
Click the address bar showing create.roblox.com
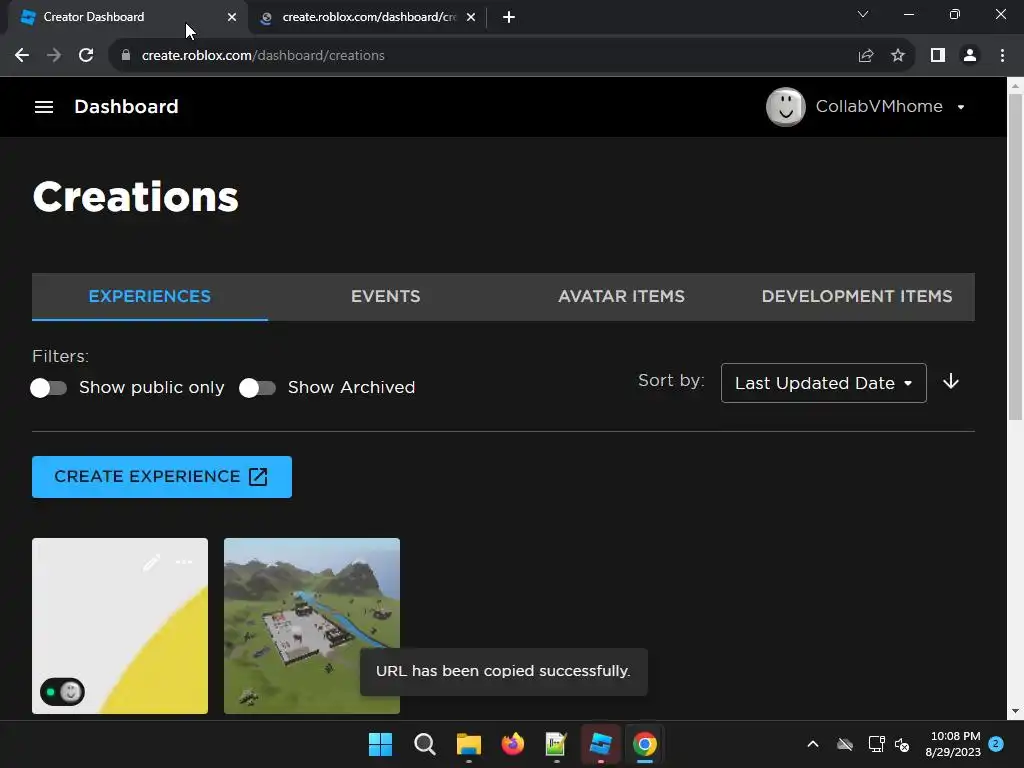point(483,56)
